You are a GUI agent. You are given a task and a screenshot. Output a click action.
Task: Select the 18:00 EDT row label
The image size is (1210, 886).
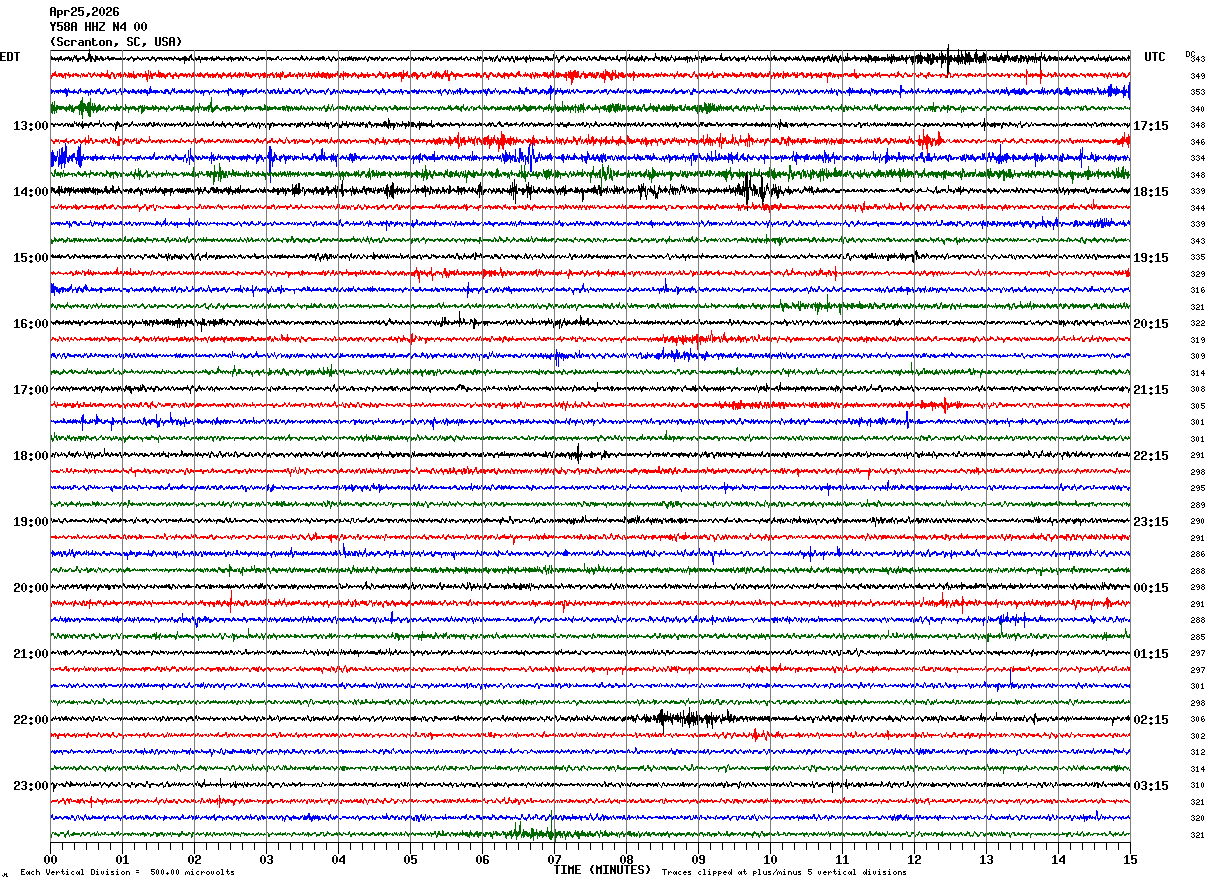click(x=30, y=455)
